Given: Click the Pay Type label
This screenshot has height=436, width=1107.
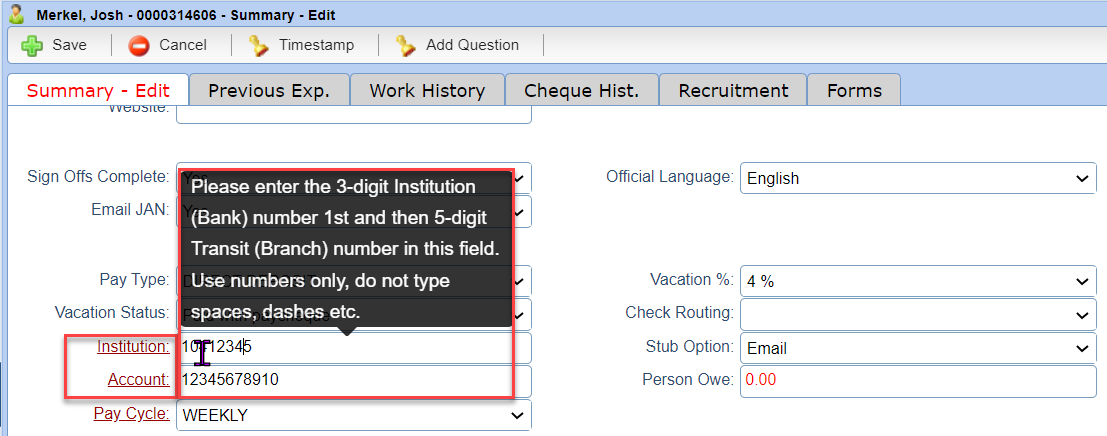Looking at the screenshot, I should pos(134,279).
